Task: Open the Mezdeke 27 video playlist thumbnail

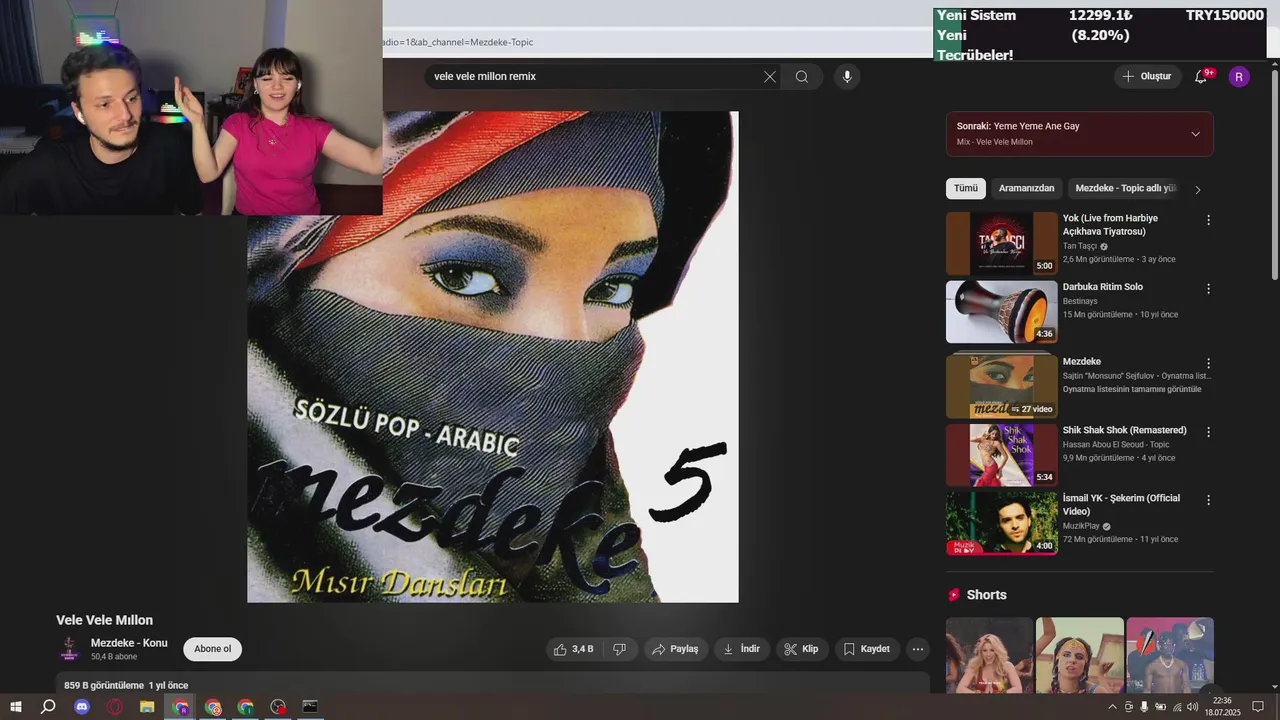Action: coord(1001,384)
